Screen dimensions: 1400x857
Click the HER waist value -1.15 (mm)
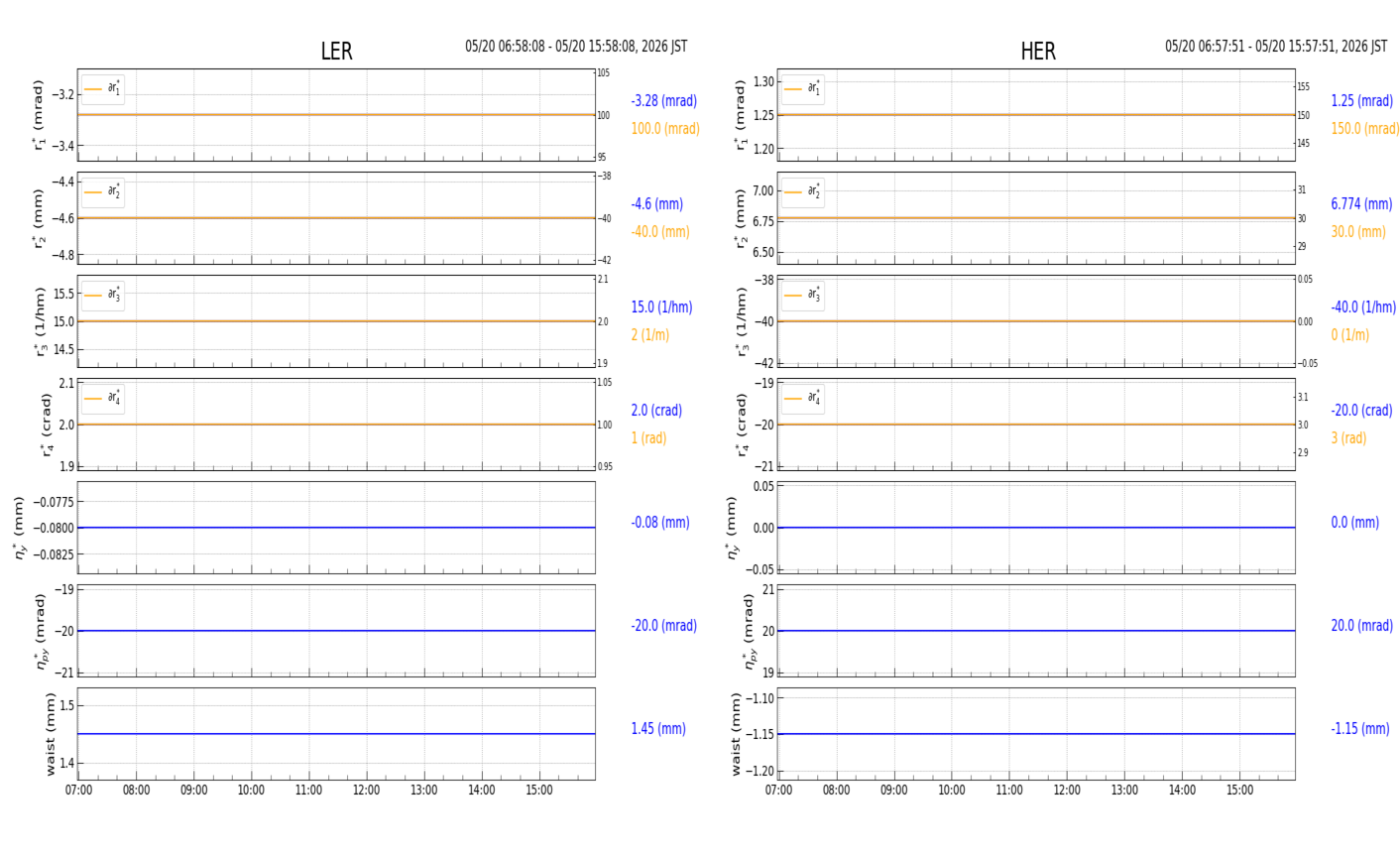click(1360, 729)
